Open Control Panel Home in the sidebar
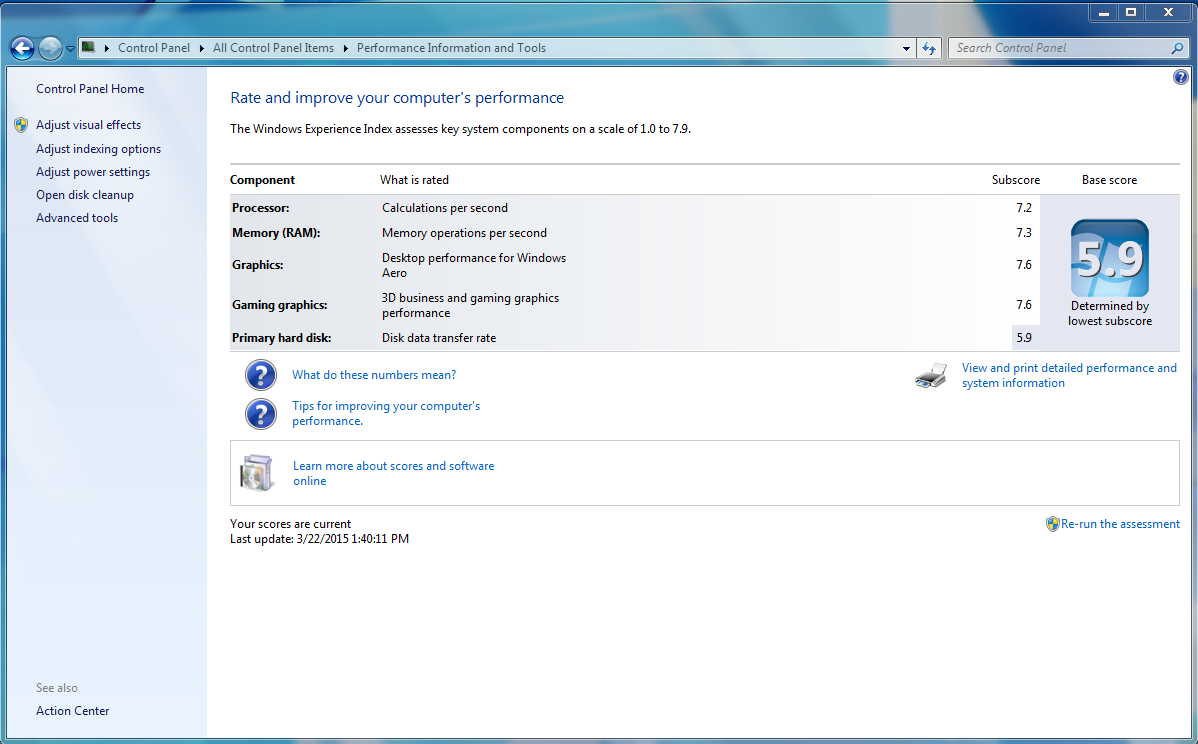Screen dimensions: 1198x744 (x=90, y=89)
